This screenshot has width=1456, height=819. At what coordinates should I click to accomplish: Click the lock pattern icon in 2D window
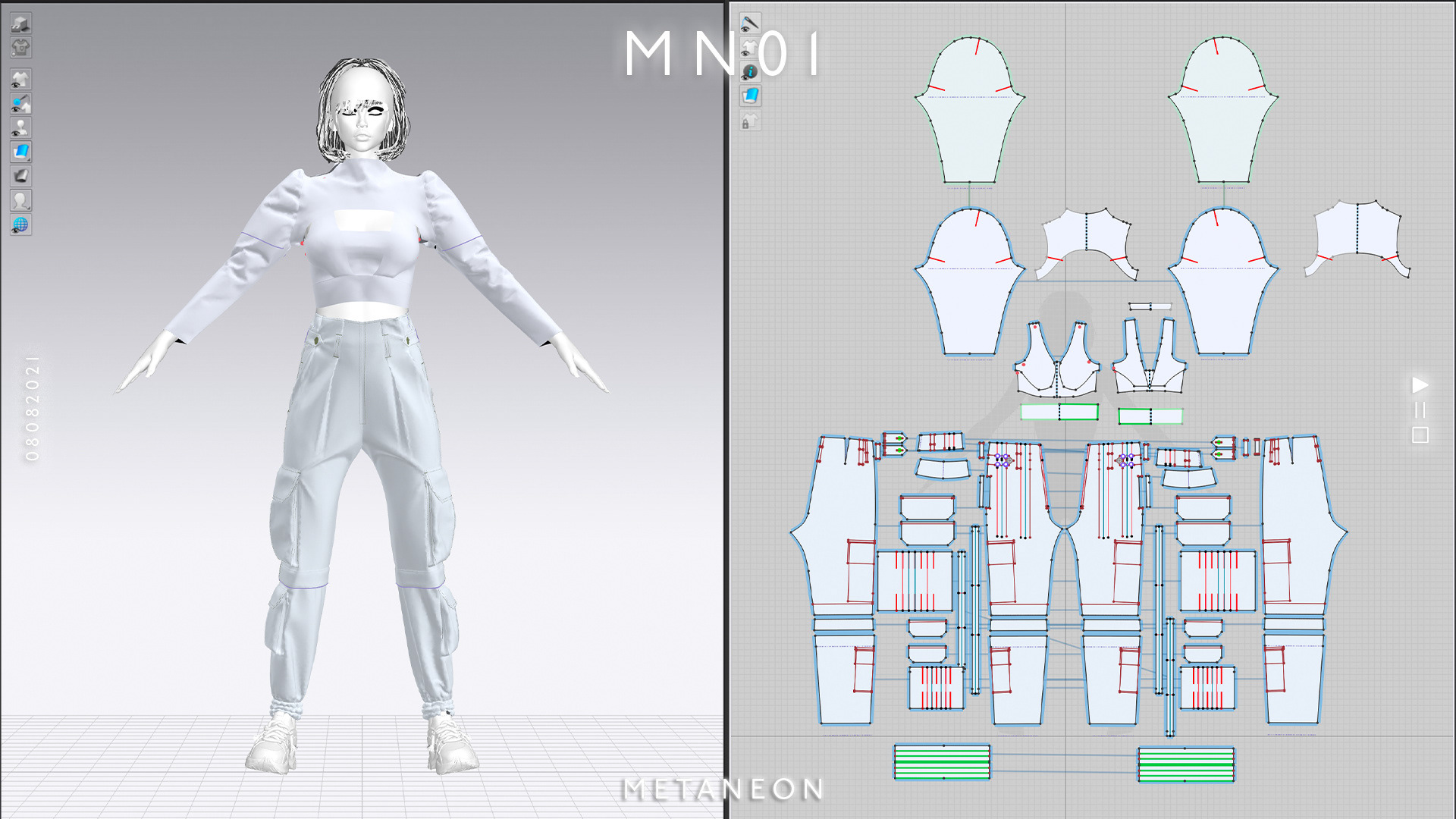pos(749,121)
